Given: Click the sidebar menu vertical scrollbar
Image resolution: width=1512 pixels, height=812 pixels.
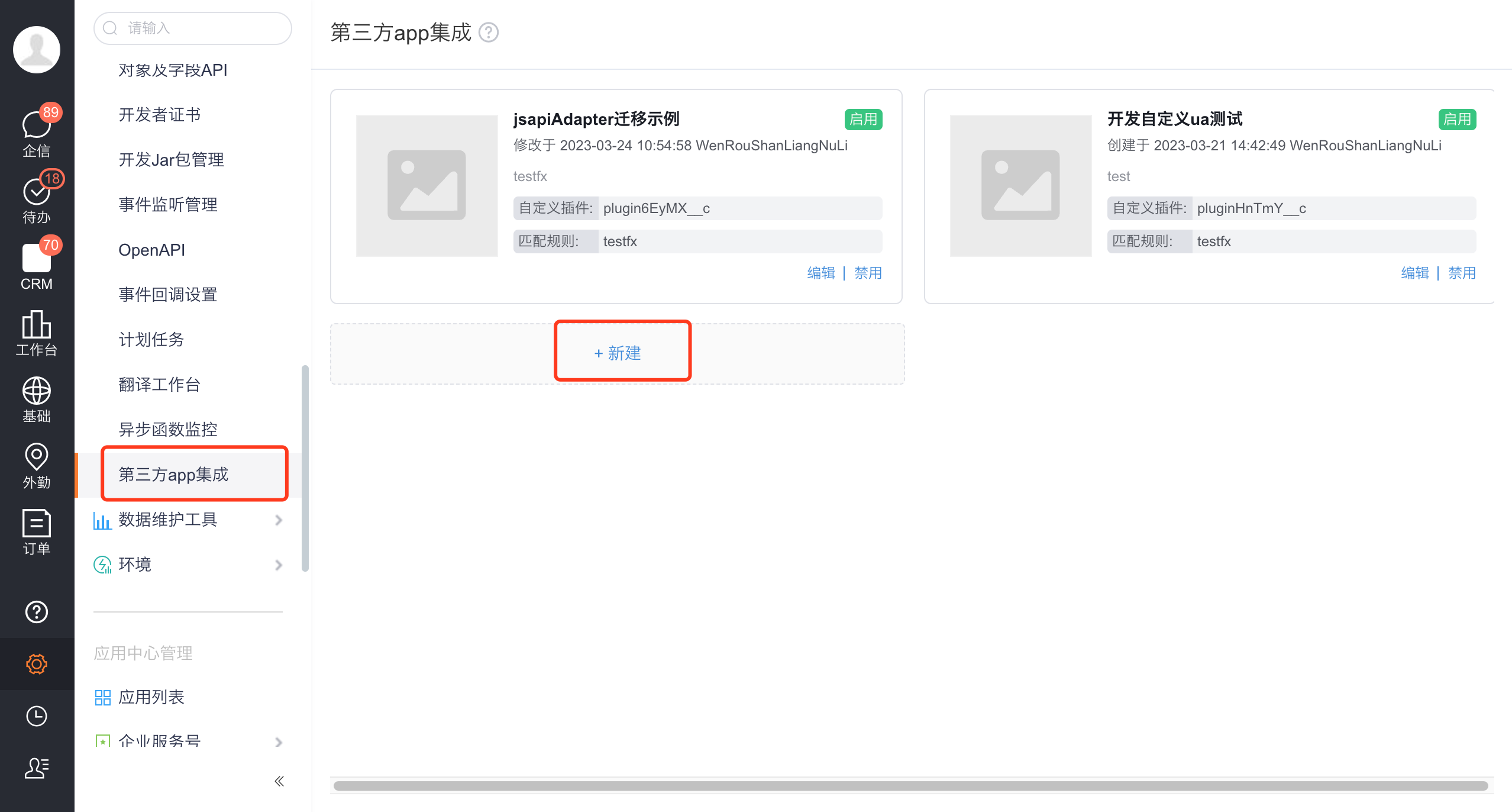Looking at the screenshot, I should coord(305,468).
